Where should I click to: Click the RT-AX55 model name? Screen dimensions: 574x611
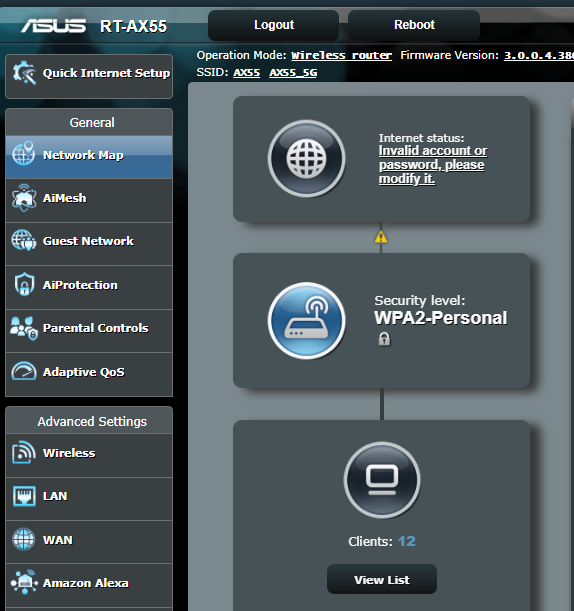[x=133, y=26]
